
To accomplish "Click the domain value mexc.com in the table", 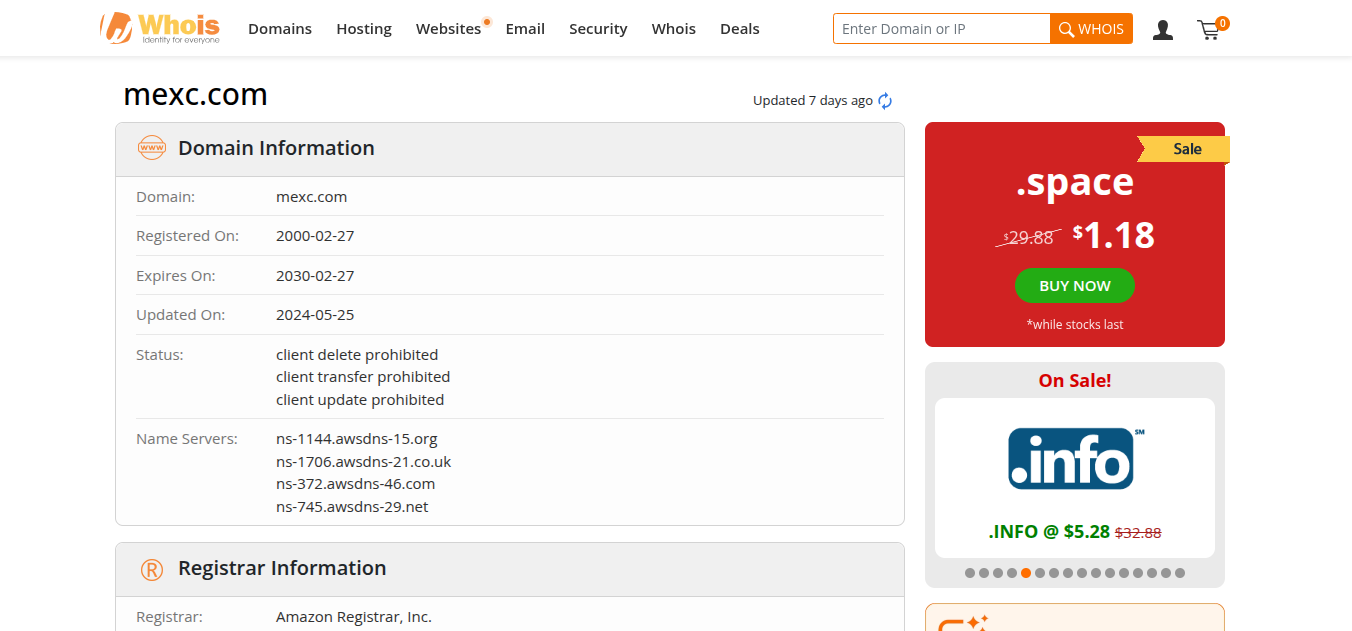I will click(x=312, y=197).
